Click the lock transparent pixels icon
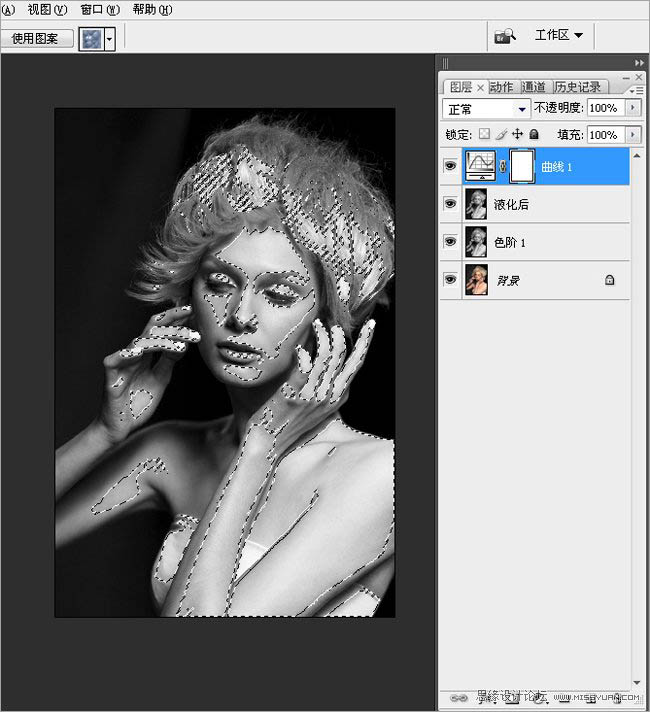 pyautogui.click(x=485, y=134)
